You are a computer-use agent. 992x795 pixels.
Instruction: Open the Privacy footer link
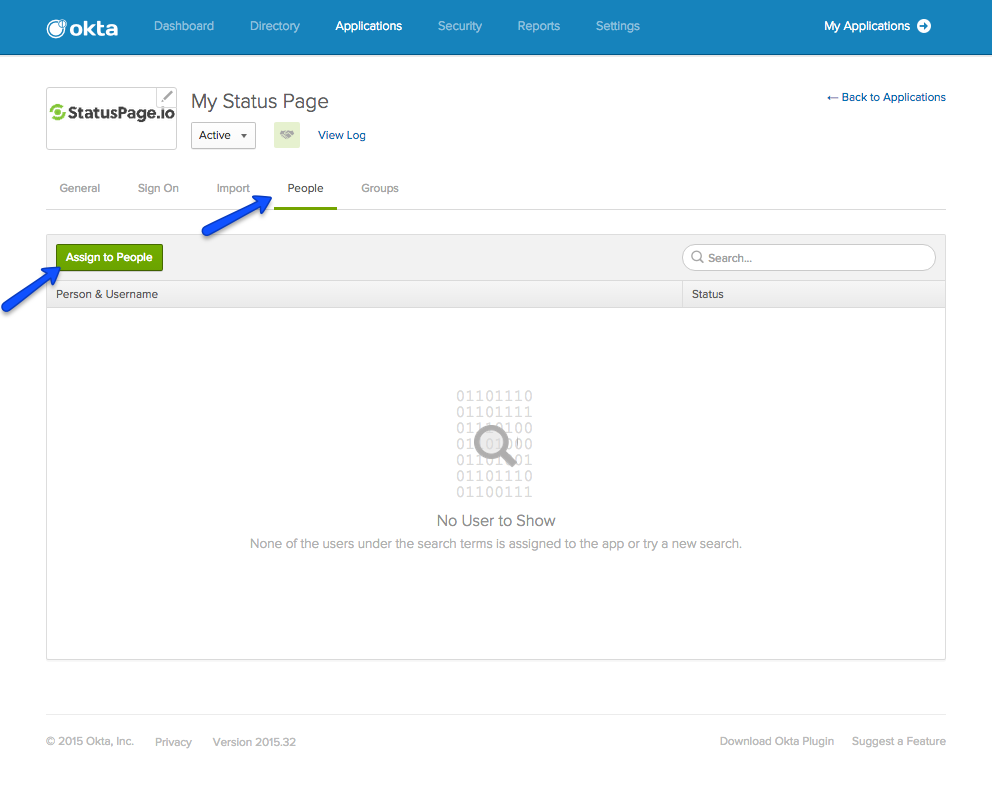[173, 742]
